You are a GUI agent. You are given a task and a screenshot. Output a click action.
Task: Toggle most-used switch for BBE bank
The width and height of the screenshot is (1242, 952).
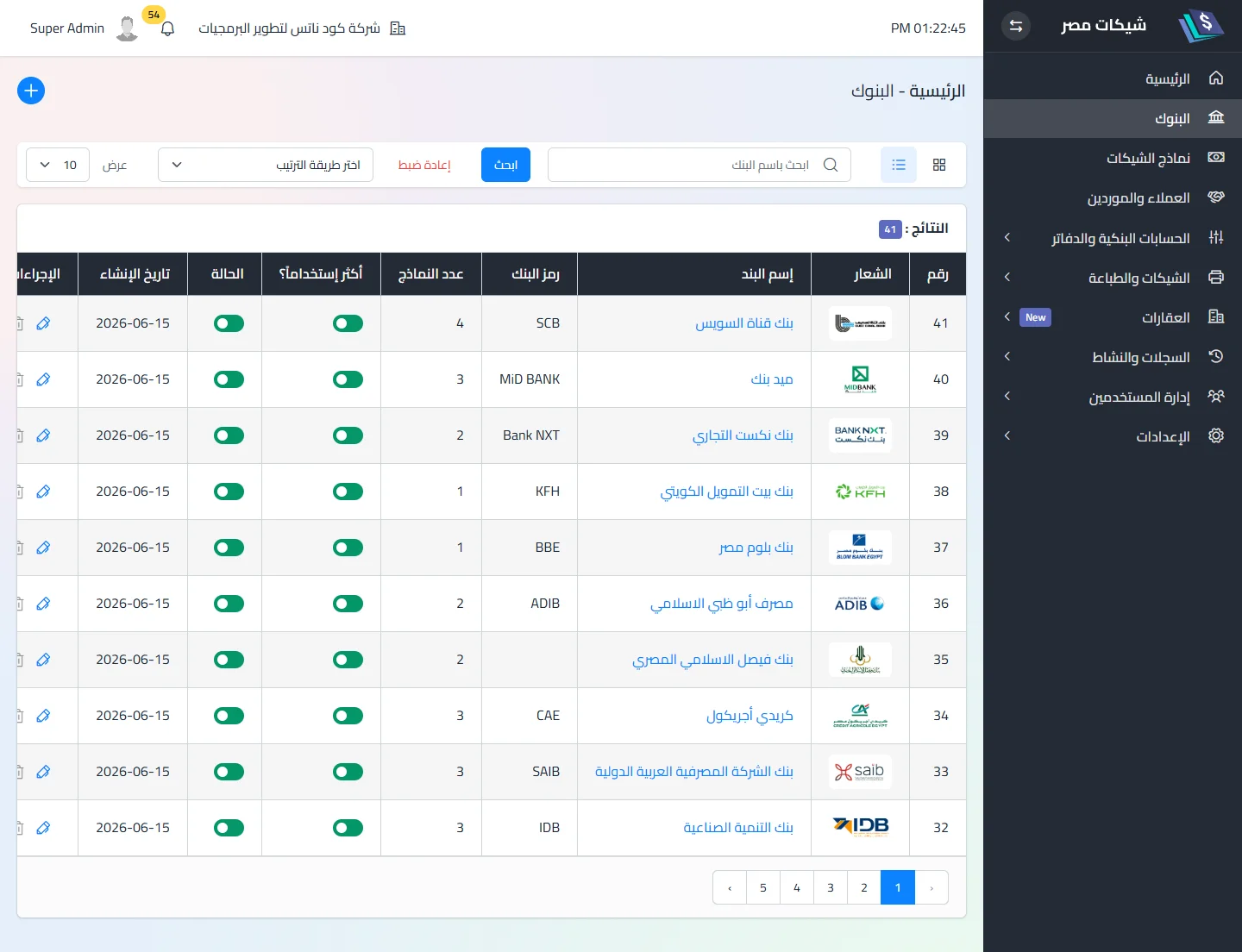[348, 548]
